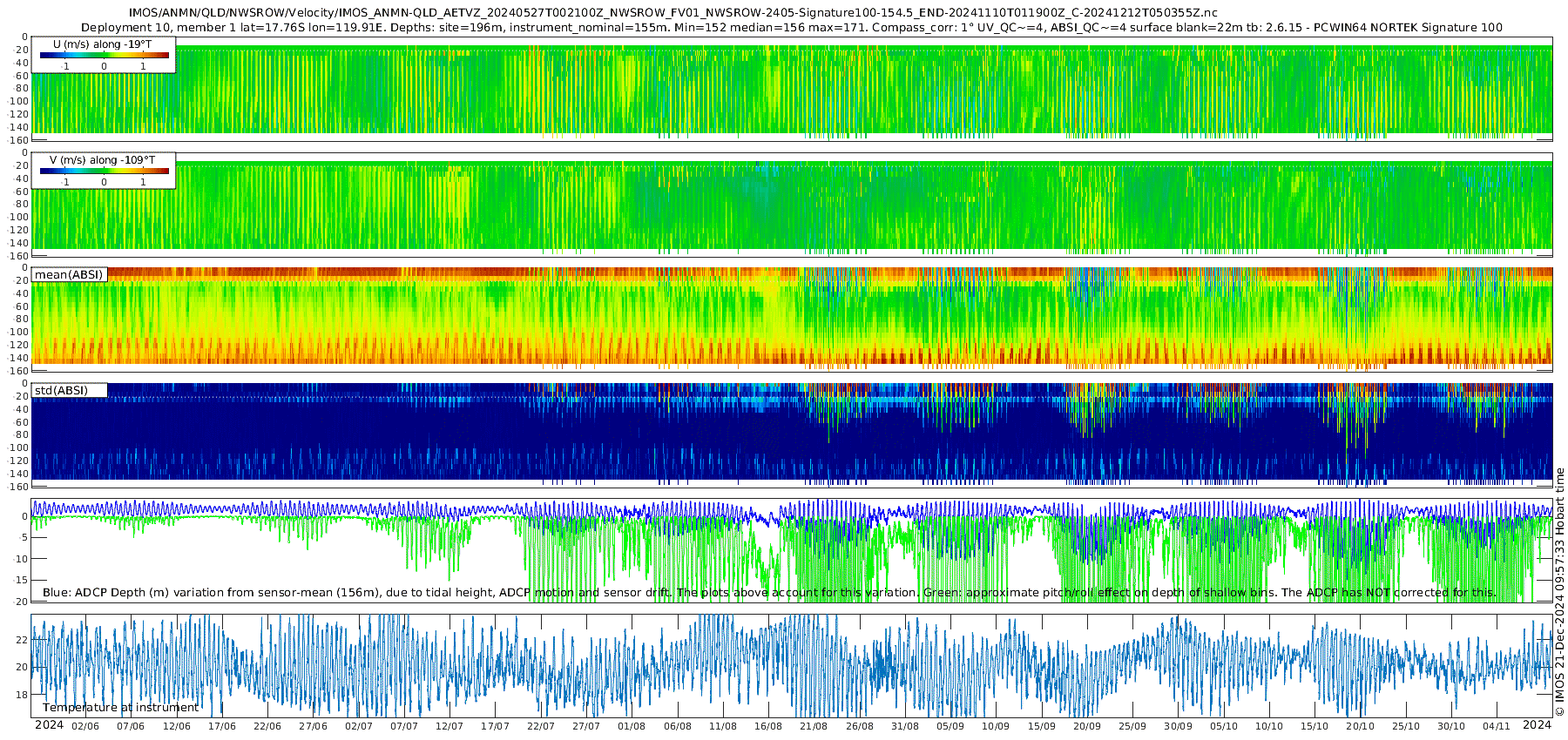Click the '02/07' date tick label
1568x740 pixels.
tap(359, 726)
